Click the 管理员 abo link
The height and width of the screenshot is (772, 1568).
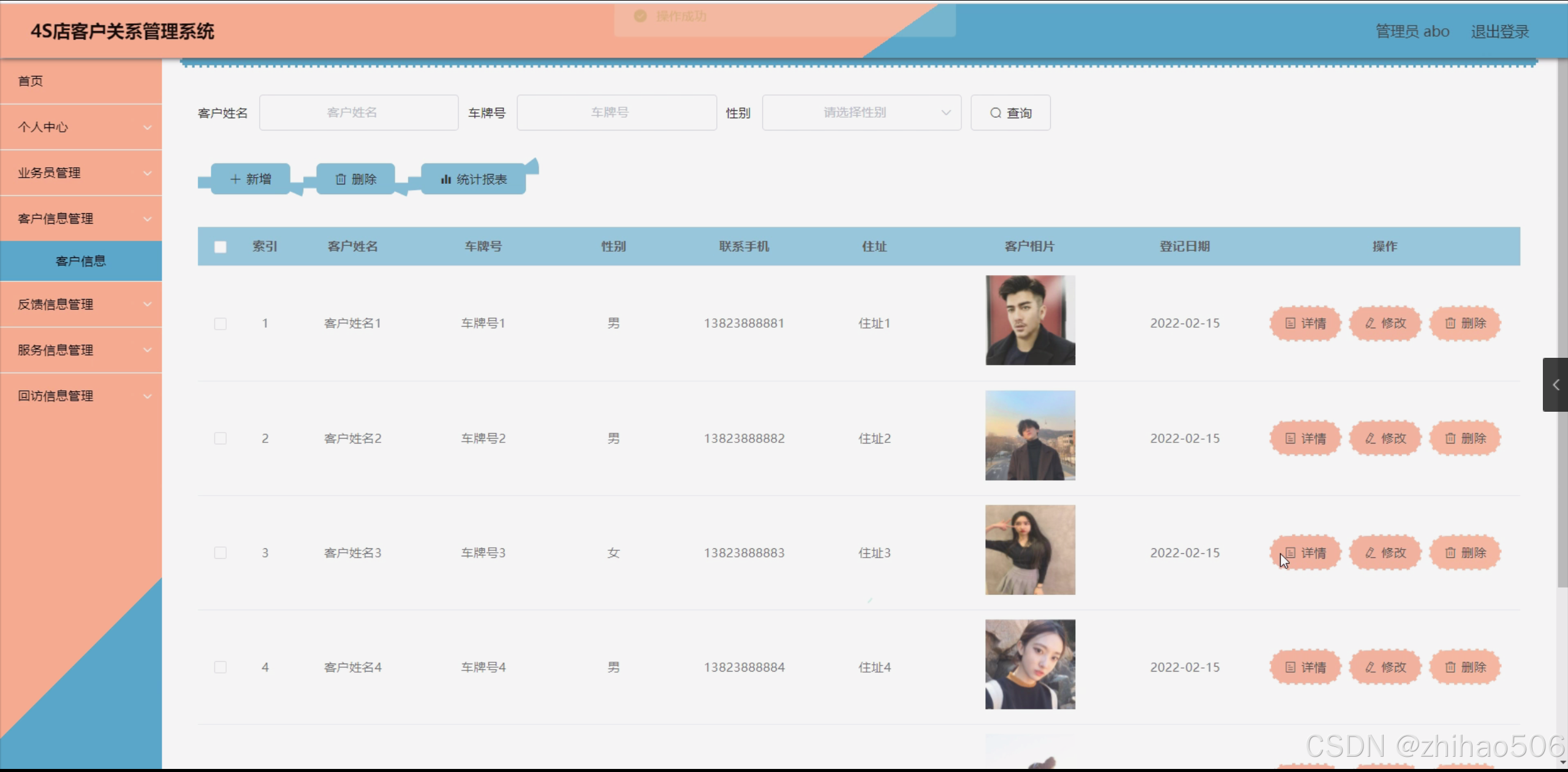pos(1412,31)
